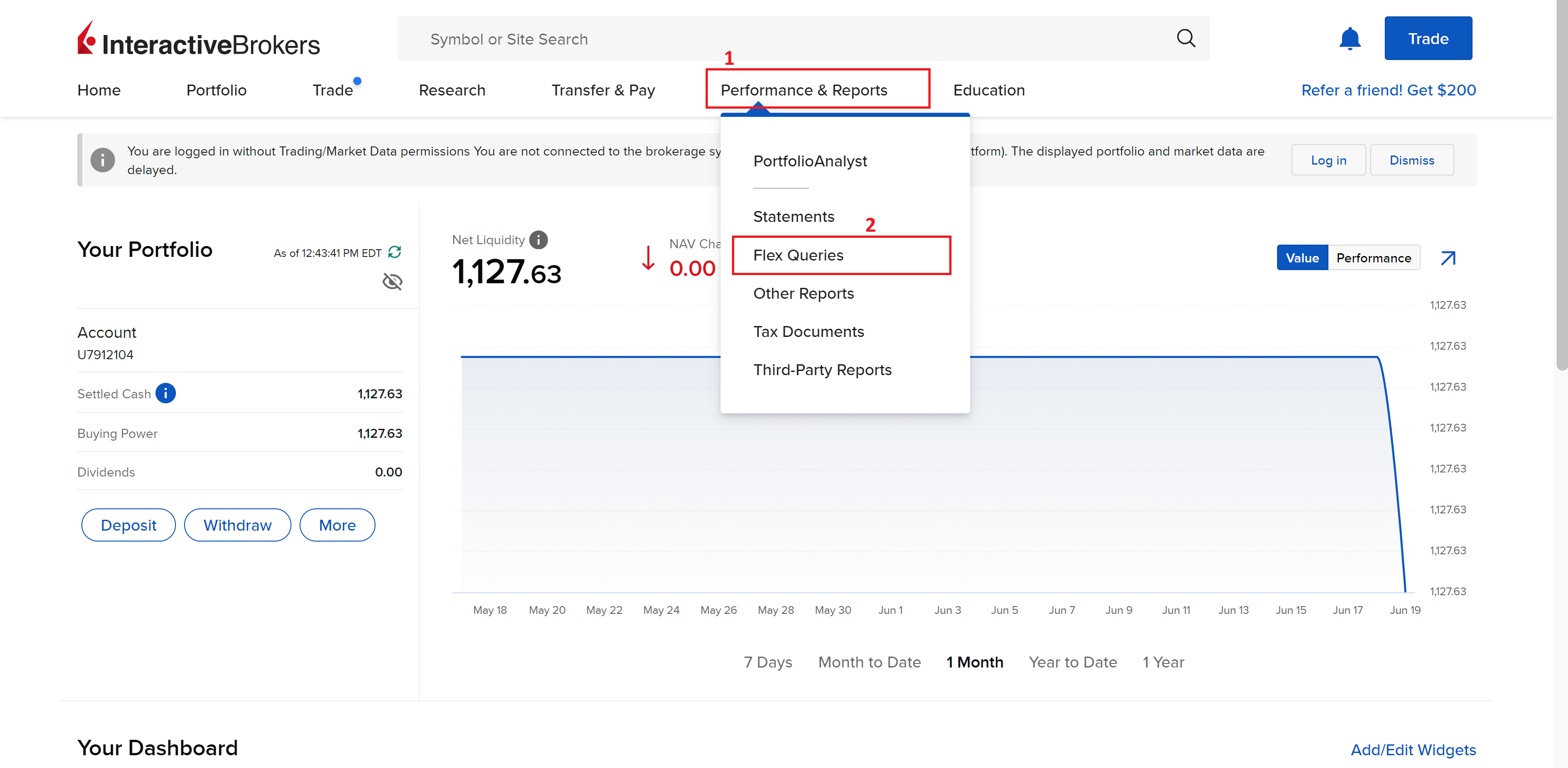Open the More account options button
Image resolution: width=1568 pixels, height=768 pixels.
pos(337,525)
